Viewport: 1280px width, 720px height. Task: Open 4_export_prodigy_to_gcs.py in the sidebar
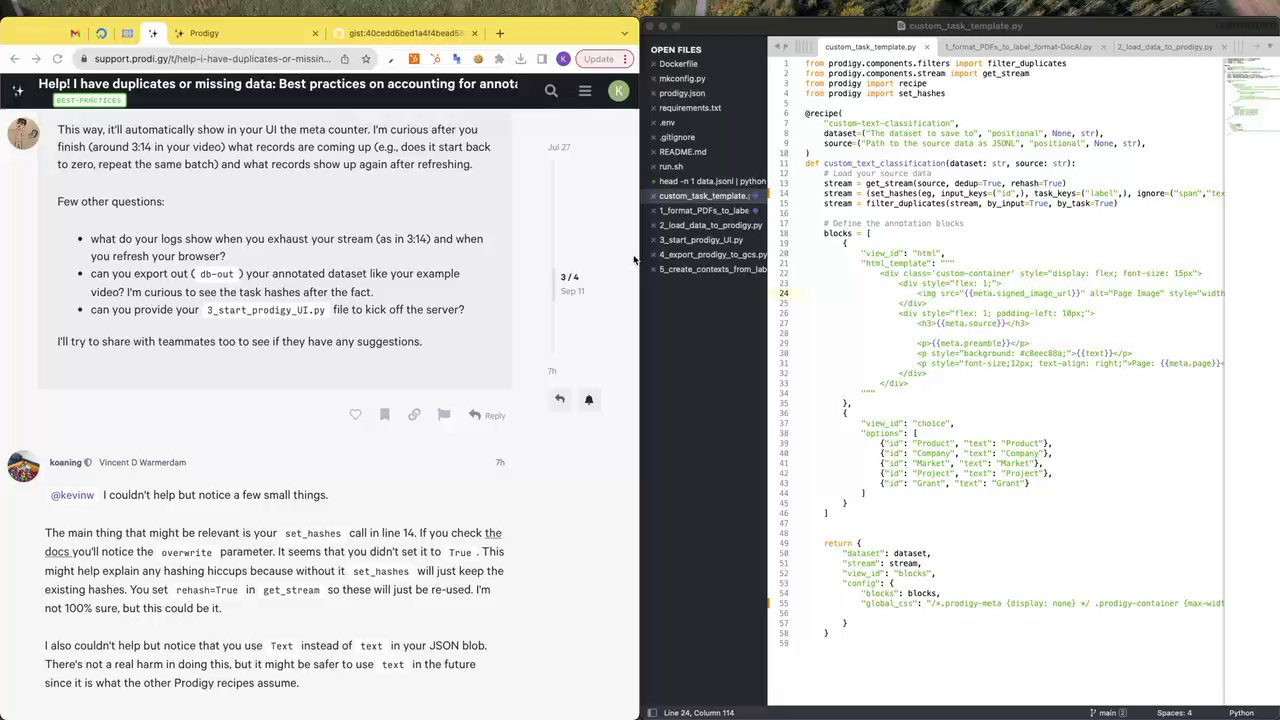[713, 255]
